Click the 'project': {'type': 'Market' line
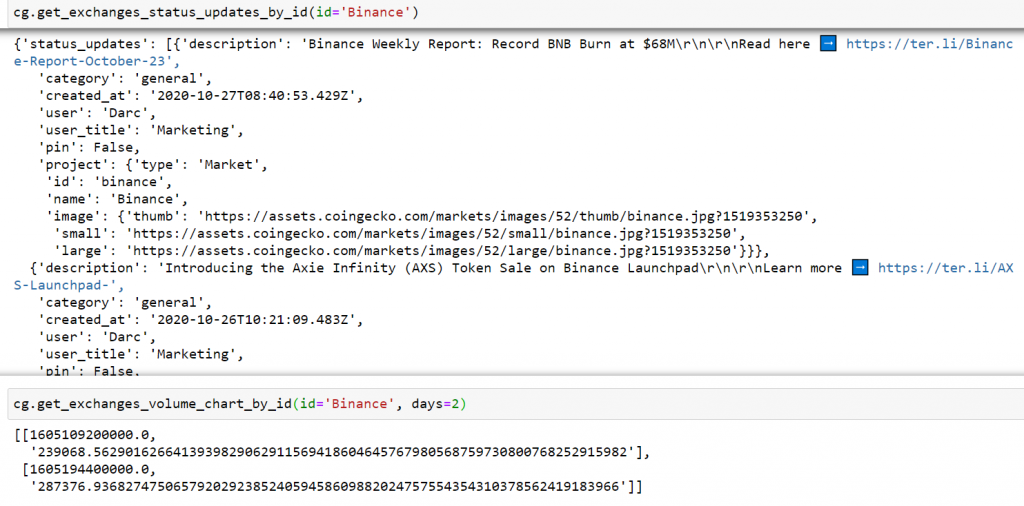1024x506 pixels. click(x=153, y=165)
